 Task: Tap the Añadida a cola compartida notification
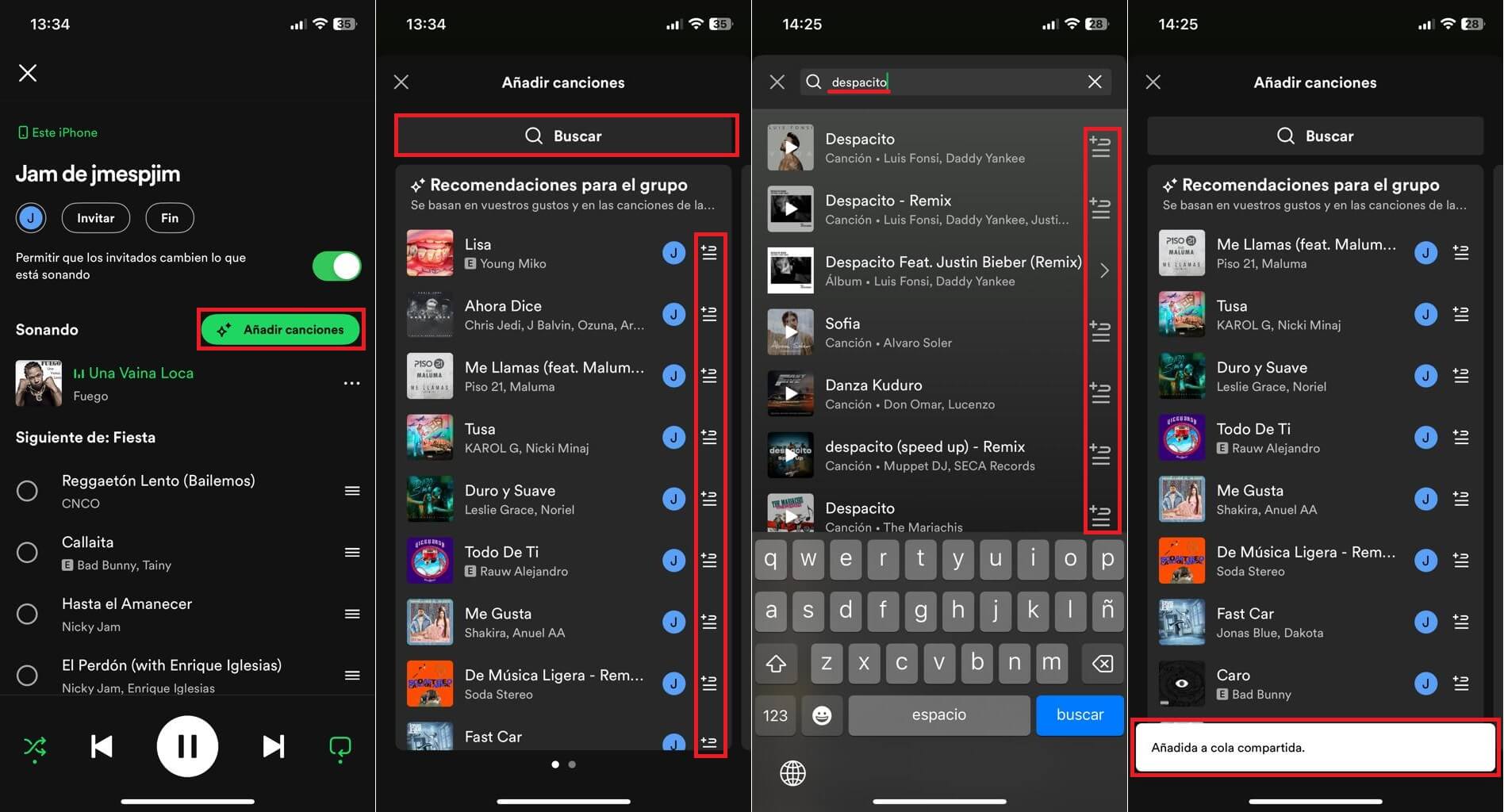(x=1314, y=747)
